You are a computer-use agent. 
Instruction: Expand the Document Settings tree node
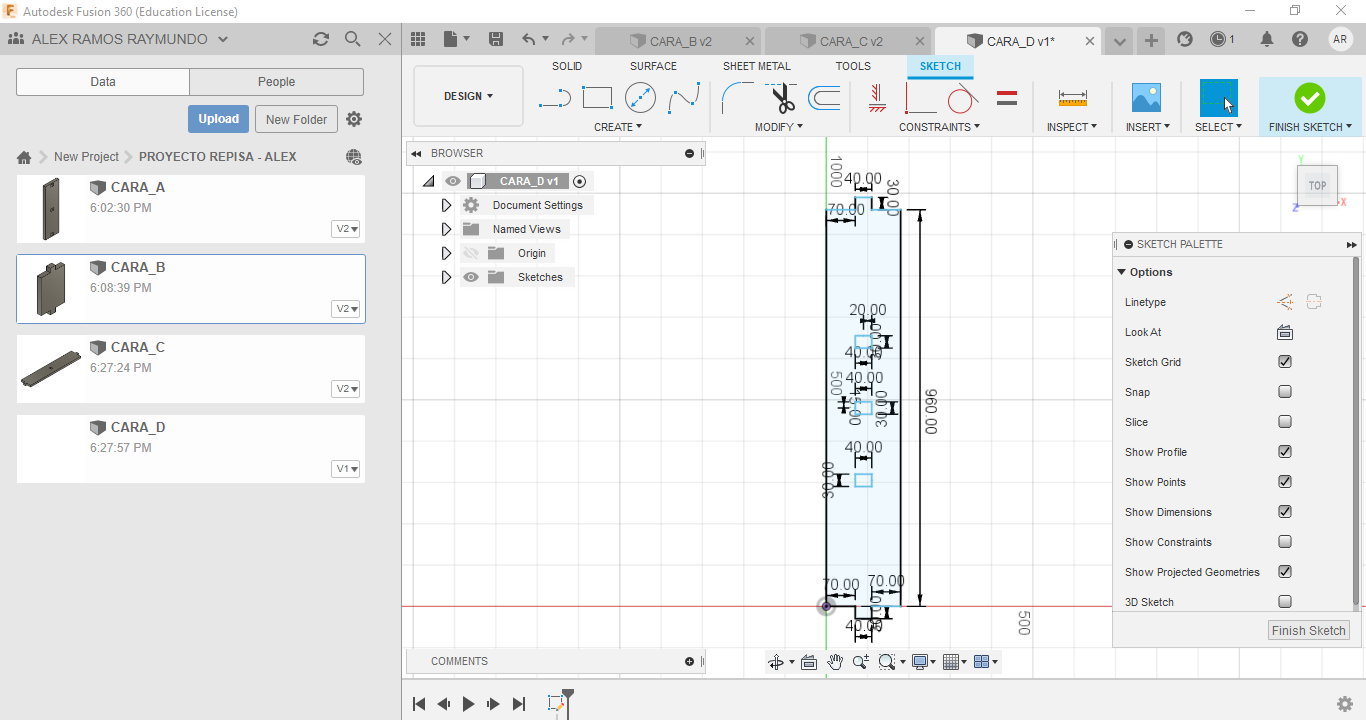447,205
